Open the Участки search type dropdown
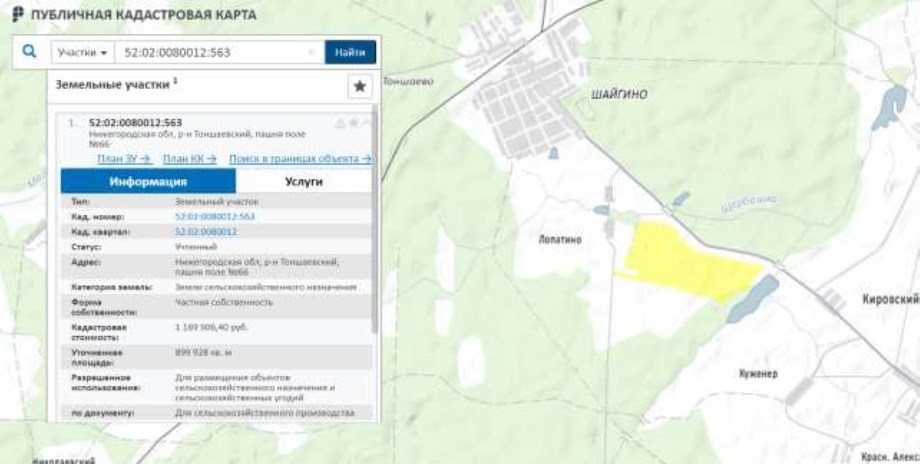This screenshot has width=922, height=464. [x=82, y=52]
